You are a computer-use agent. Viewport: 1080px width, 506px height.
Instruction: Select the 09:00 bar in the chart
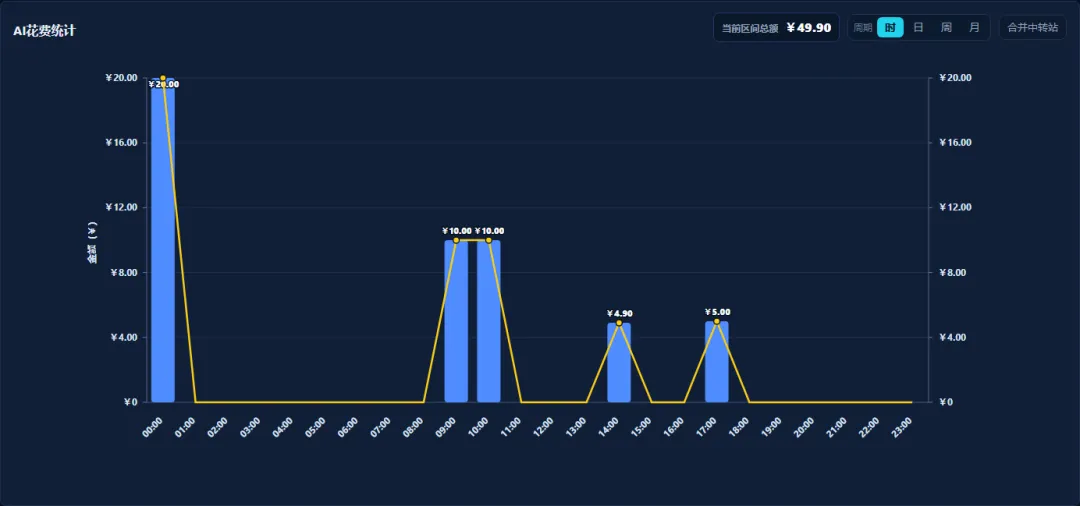pyautogui.click(x=456, y=321)
